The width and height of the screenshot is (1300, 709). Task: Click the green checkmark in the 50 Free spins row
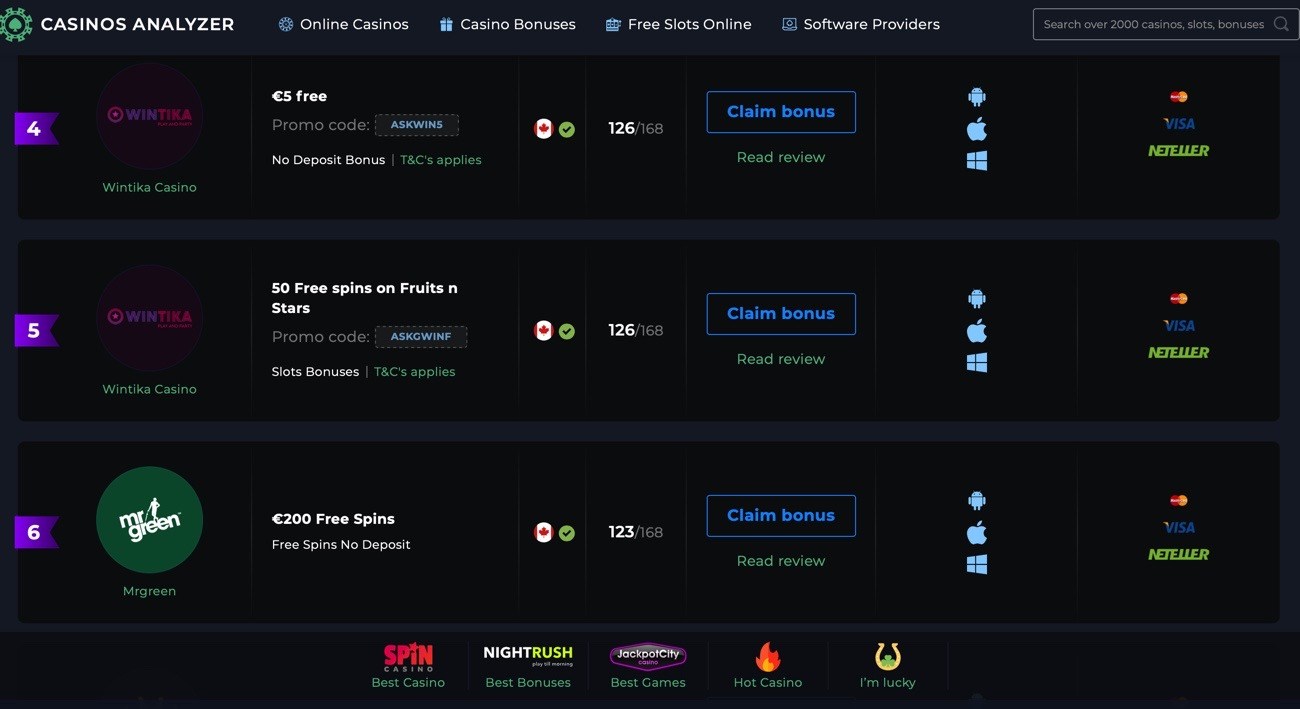(x=567, y=331)
